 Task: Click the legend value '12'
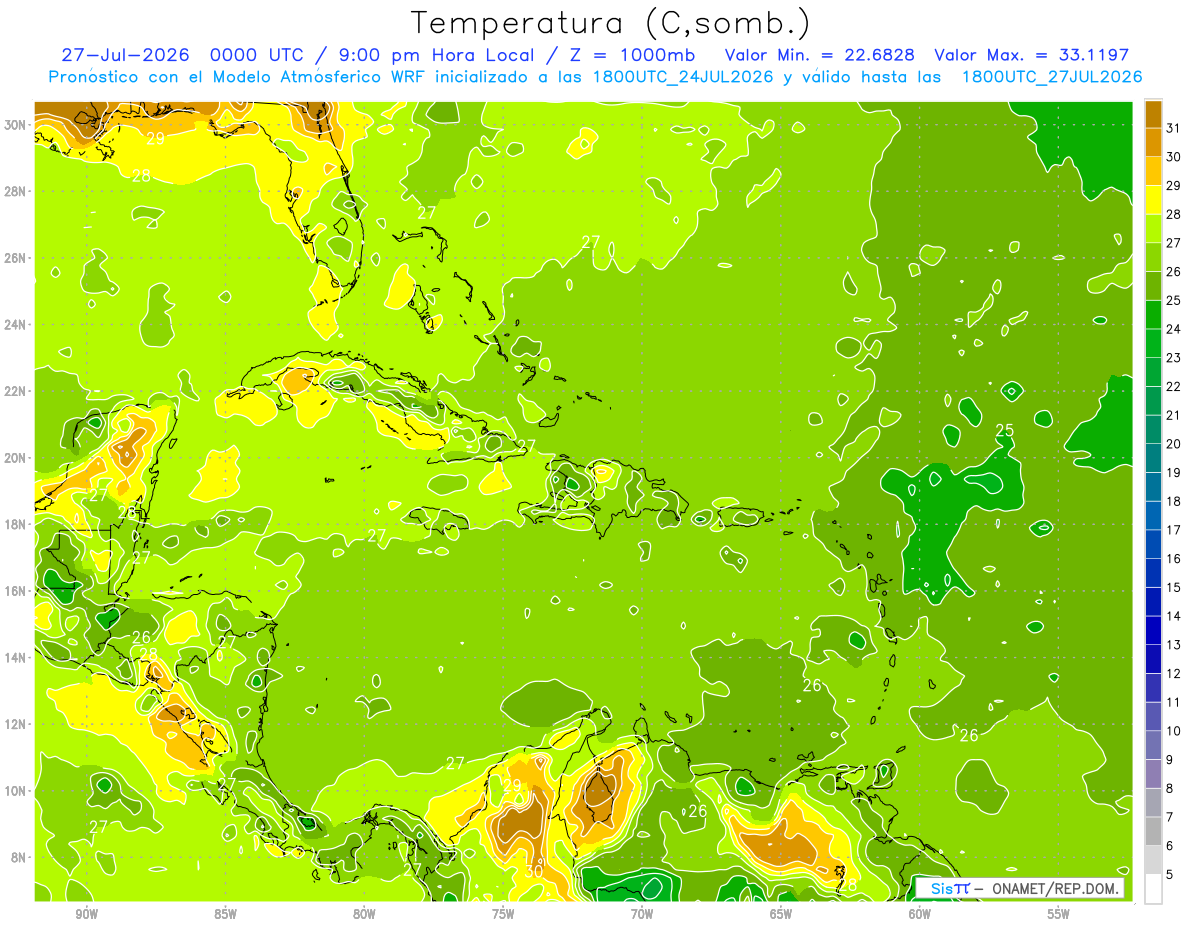pos(1174,673)
